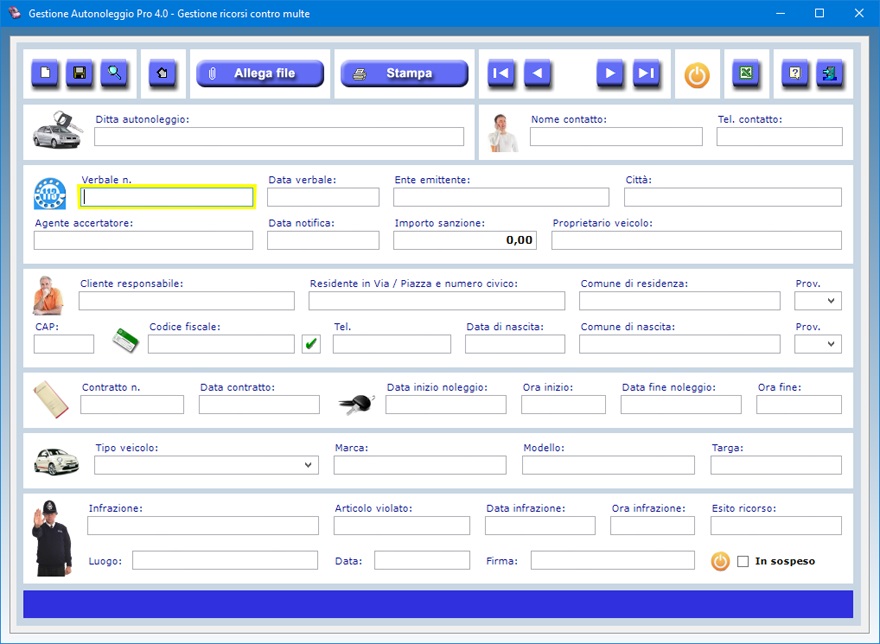
Task: Click the man on phone contact image
Action: [x=503, y=133]
